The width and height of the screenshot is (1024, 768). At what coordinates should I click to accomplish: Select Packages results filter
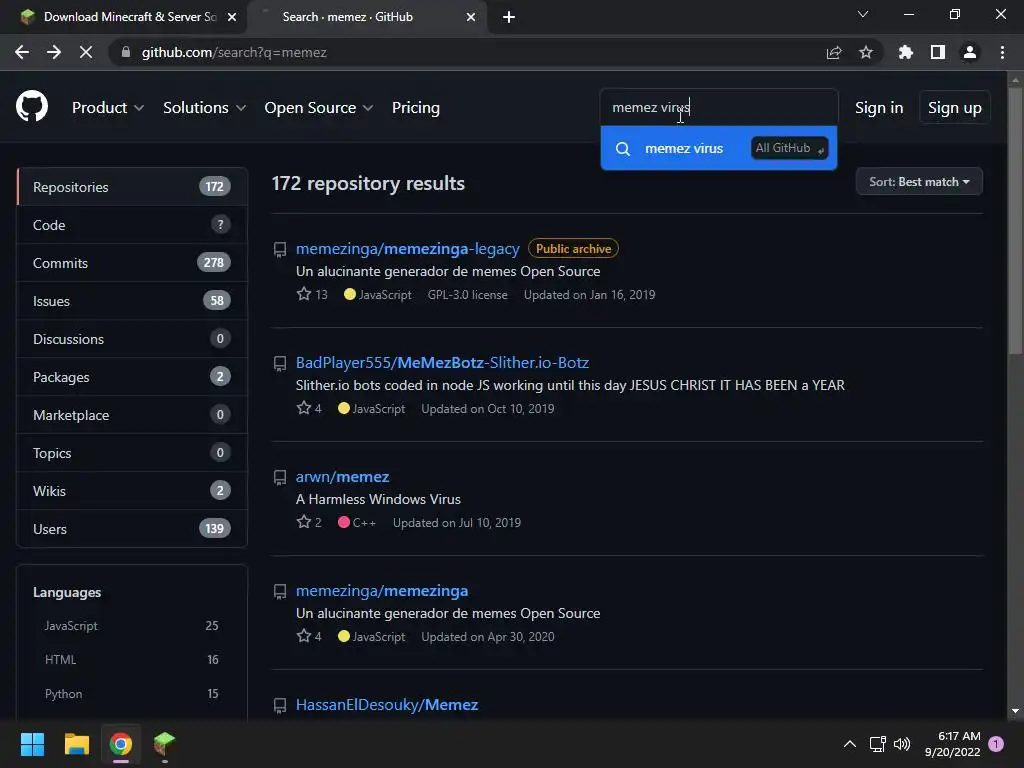pyautogui.click(x=132, y=377)
